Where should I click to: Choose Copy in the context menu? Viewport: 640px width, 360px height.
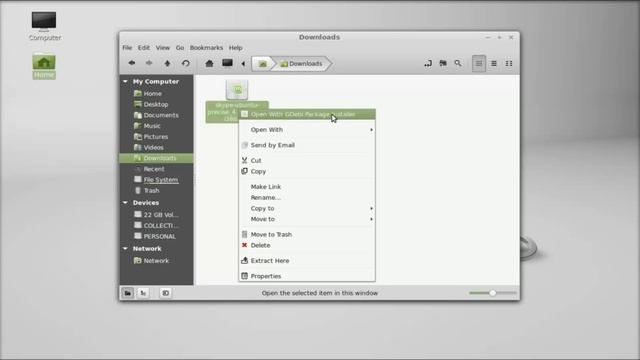[x=307, y=171]
